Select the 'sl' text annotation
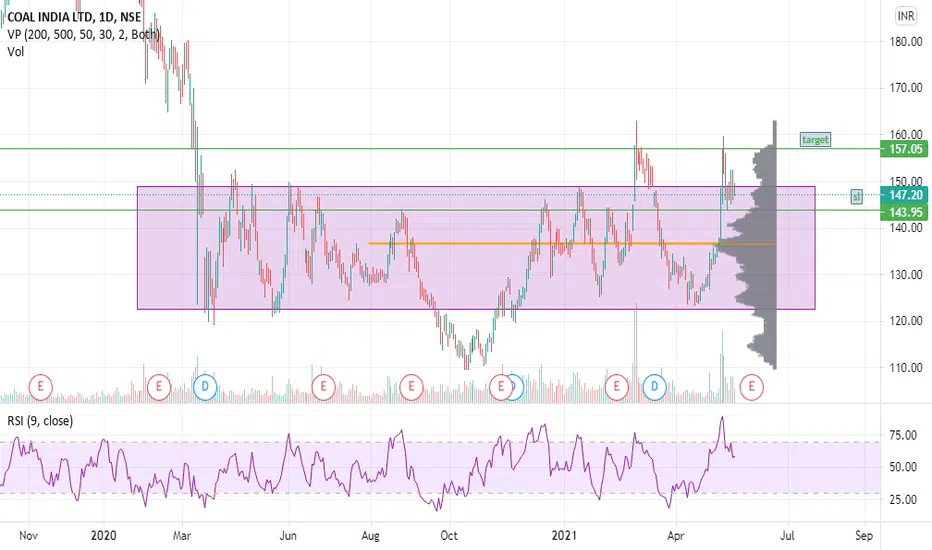Screen dimensions: 932x550 pyautogui.click(x=857, y=196)
